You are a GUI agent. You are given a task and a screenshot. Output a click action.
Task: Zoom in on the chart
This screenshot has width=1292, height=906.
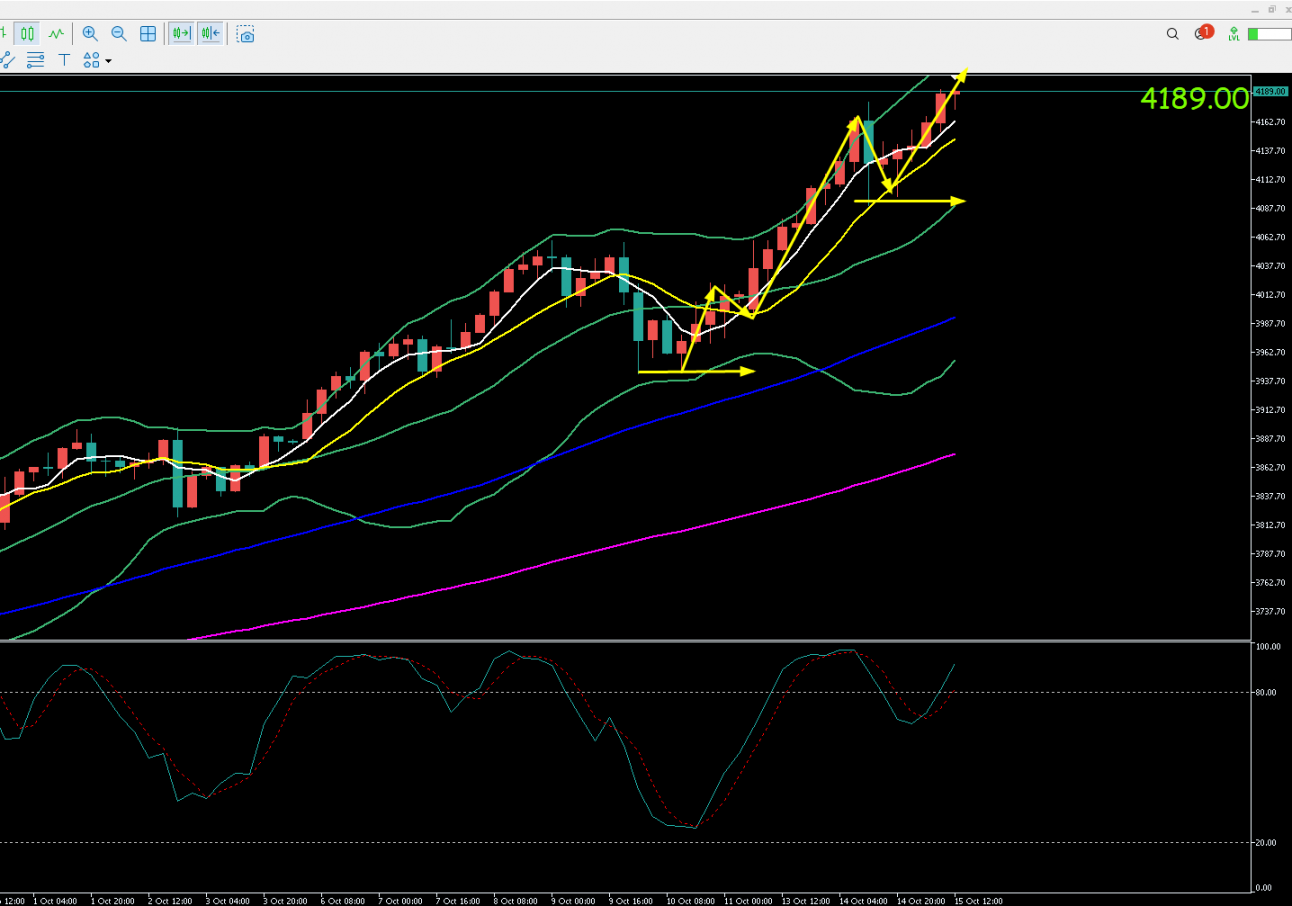click(x=90, y=33)
